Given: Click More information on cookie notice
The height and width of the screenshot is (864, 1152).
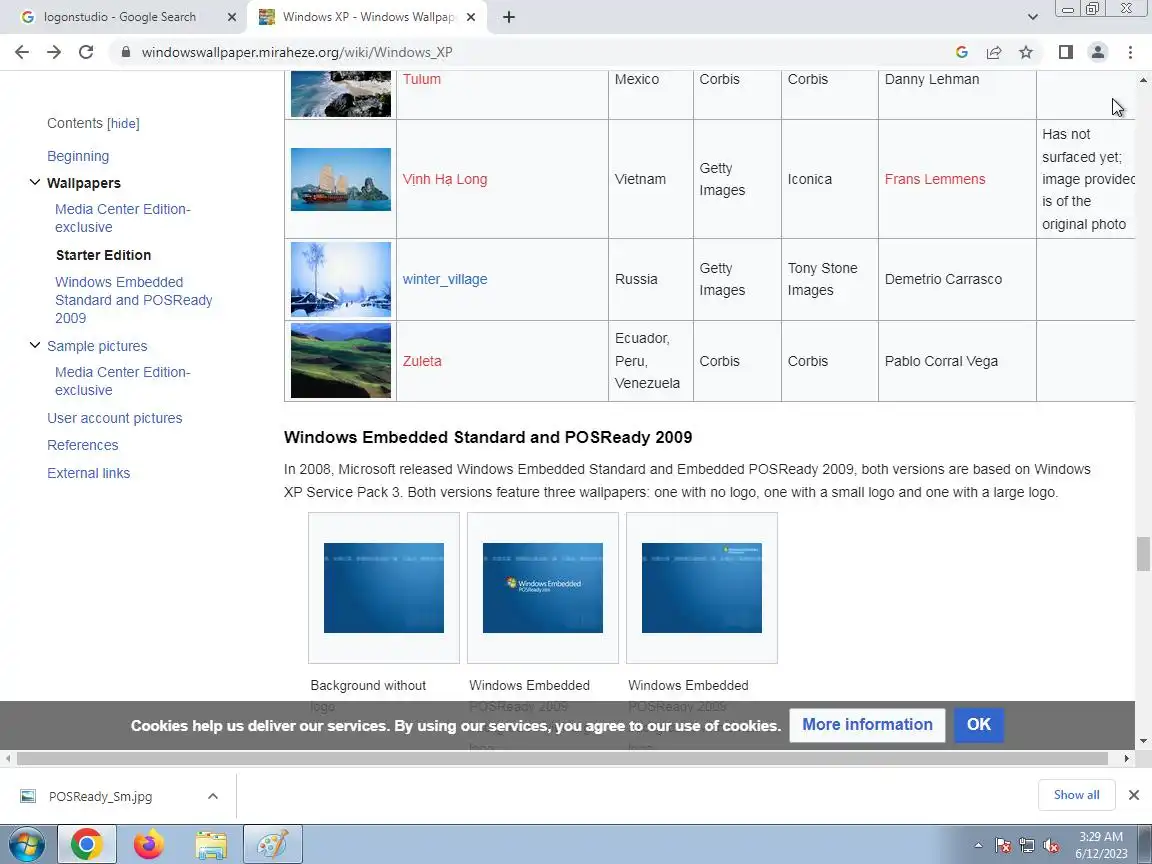Looking at the screenshot, I should [x=867, y=725].
